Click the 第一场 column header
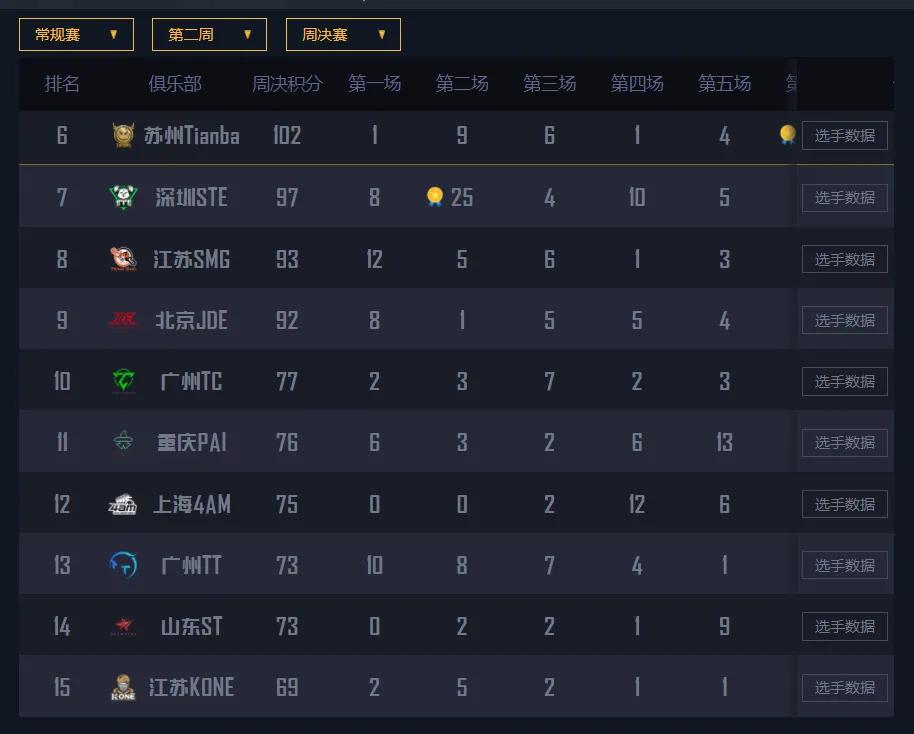Viewport: 914px width, 734px height. coord(375,84)
